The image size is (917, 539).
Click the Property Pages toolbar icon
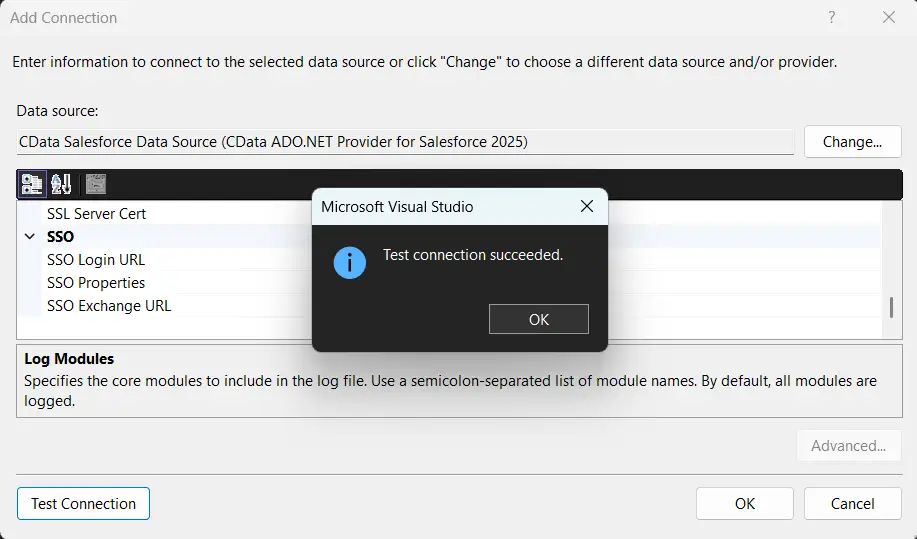[x=95, y=184]
